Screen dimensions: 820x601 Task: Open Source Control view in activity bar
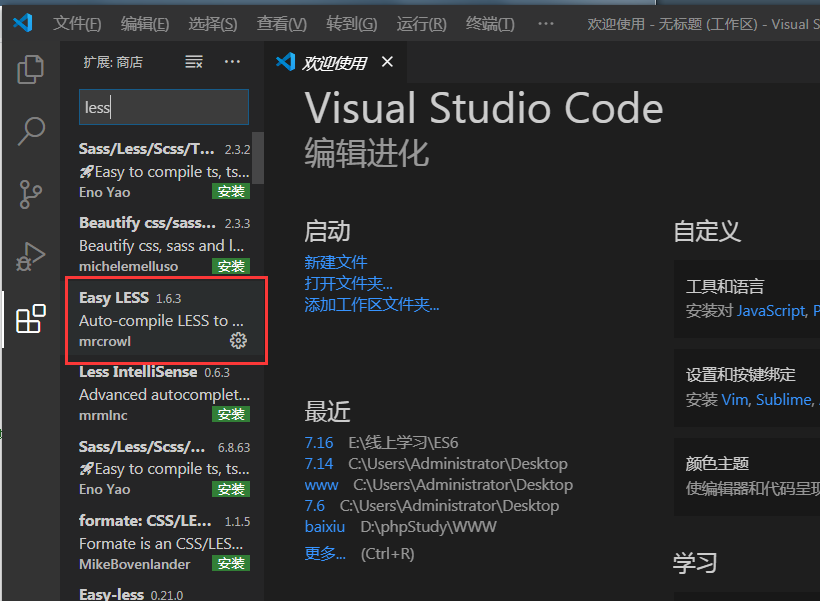pos(30,194)
